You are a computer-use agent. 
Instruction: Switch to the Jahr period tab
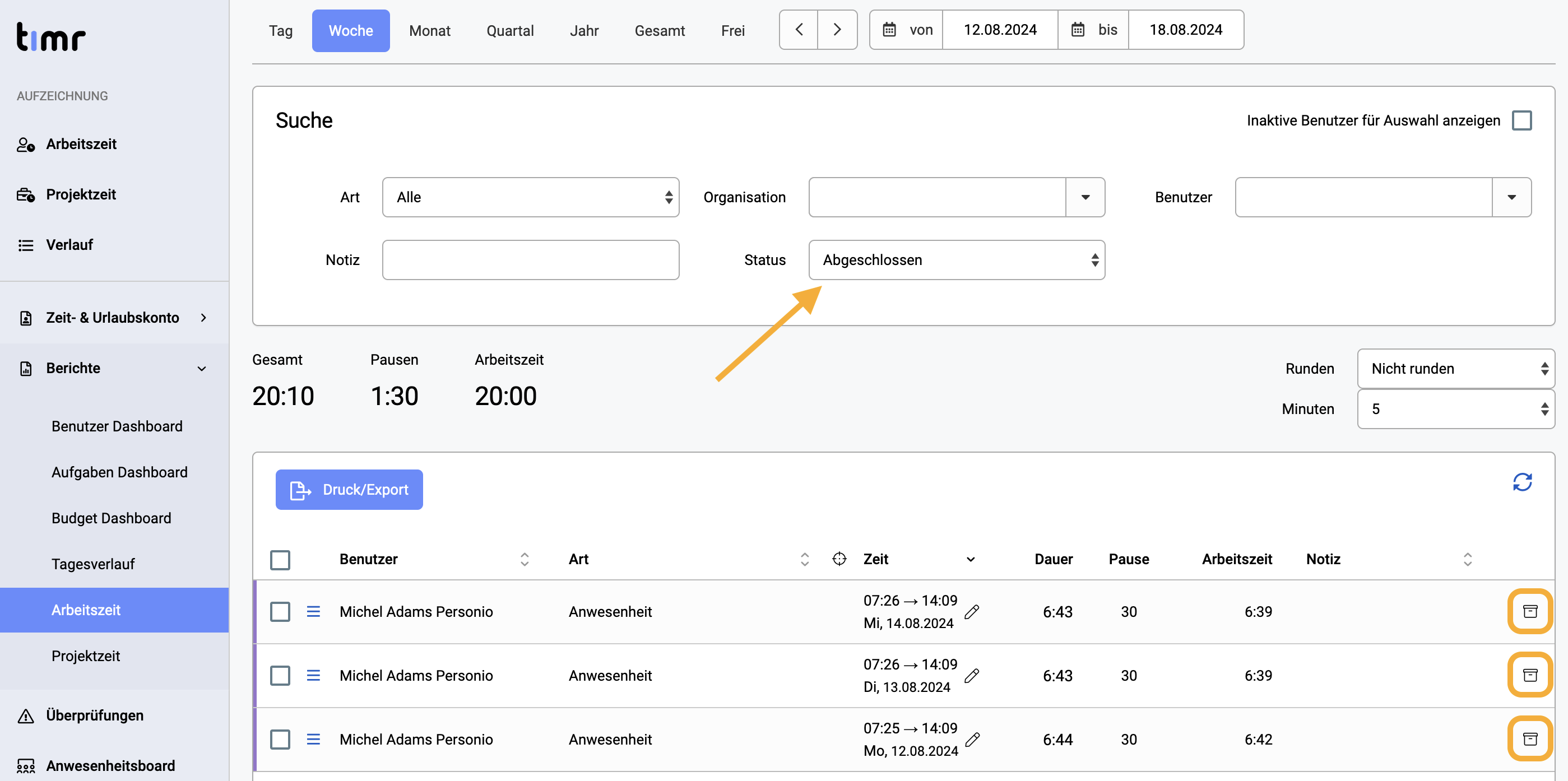584,30
